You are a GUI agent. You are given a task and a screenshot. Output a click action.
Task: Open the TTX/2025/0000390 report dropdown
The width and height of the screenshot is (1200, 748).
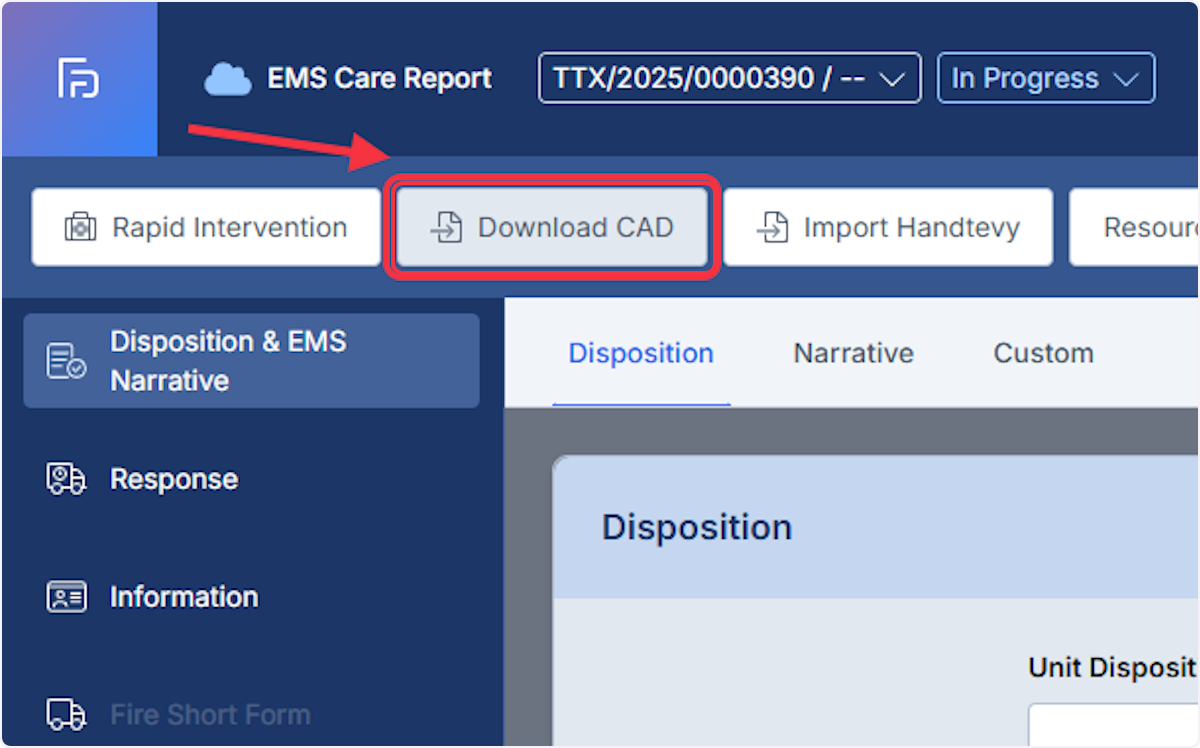(729, 78)
